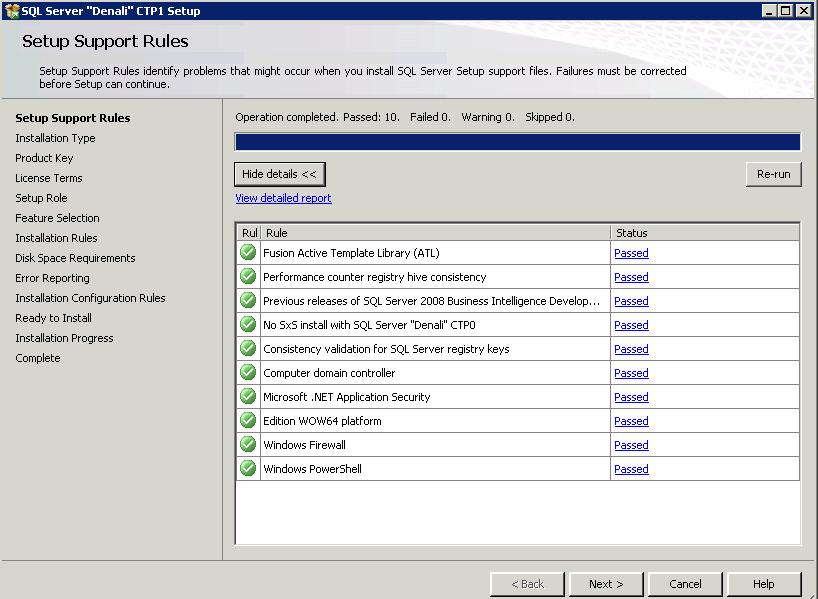Cancel the SQL Server setup
This screenshot has width=818, height=599.
tap(685, 584)
